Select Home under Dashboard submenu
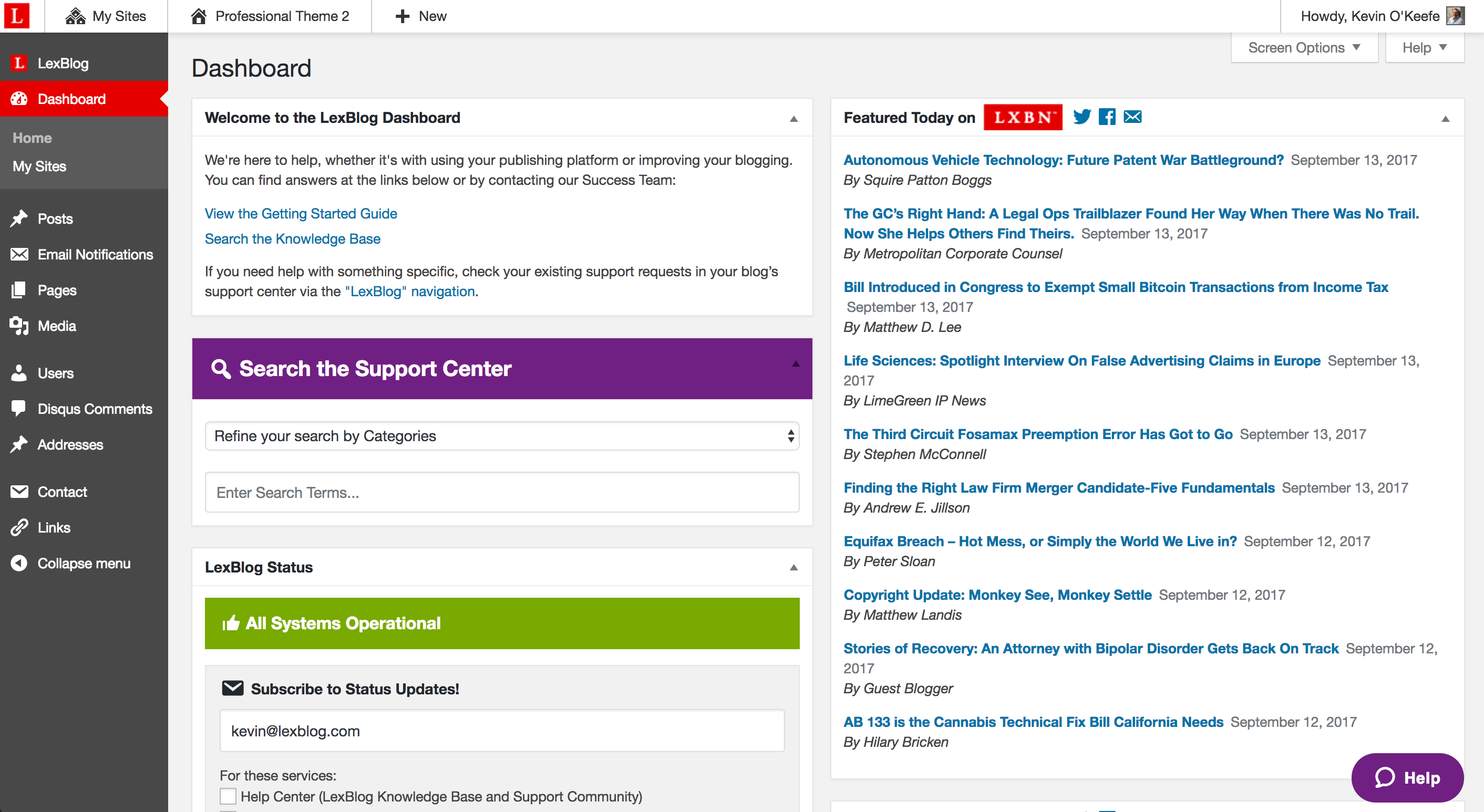The height and width of the screenshot is (812, 1484). coord(32,138)
